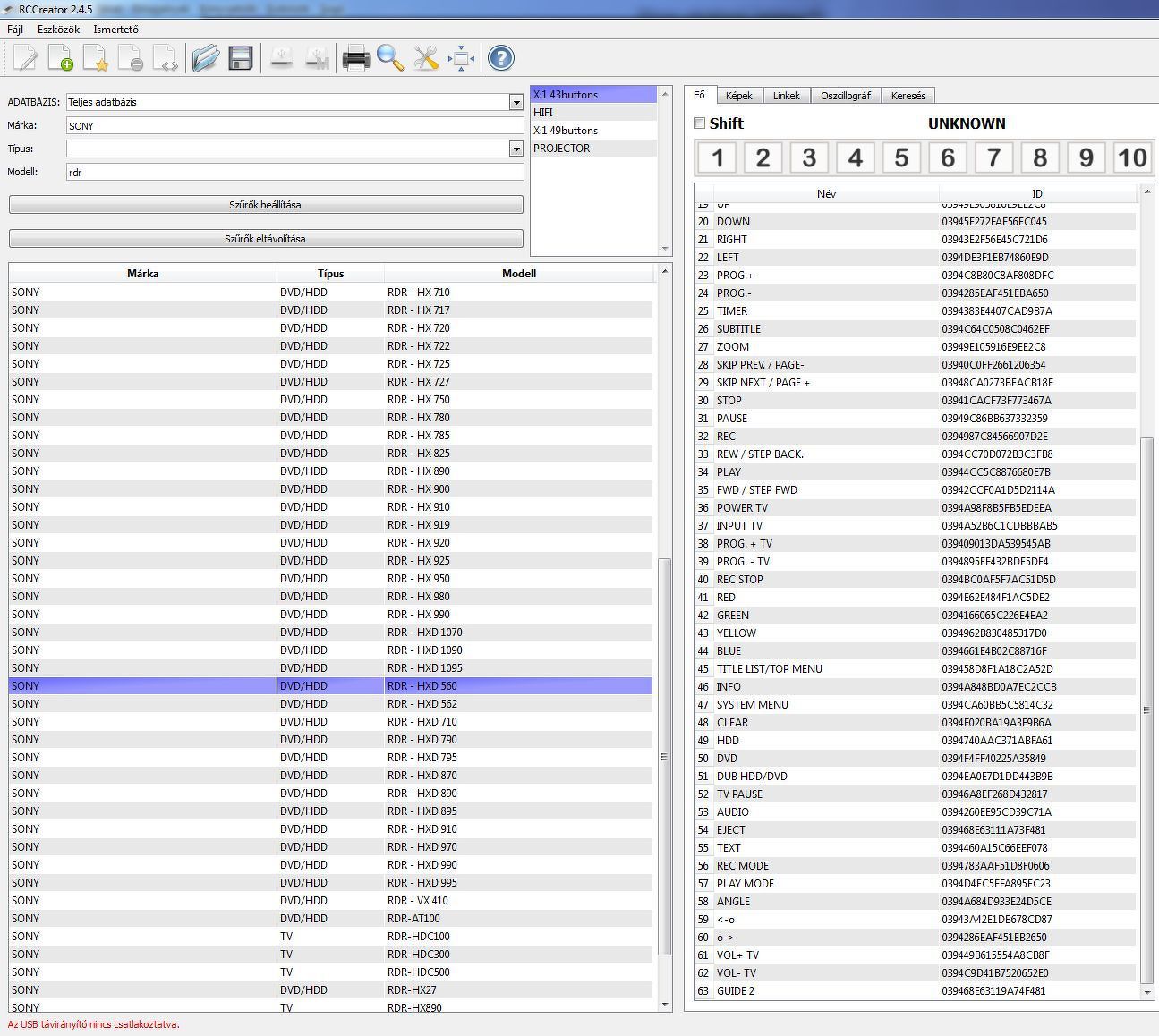
Task: Click inside the Márka input field
Action: 295,126
